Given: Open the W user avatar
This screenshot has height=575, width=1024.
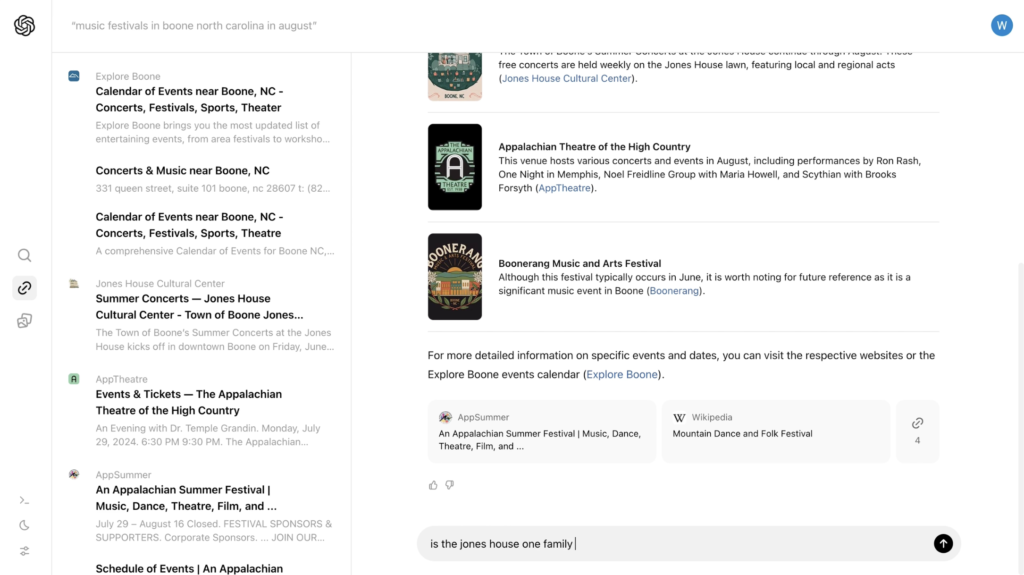Looking at the screenshot, I should pyautogui.click(x=1001, y=25).
